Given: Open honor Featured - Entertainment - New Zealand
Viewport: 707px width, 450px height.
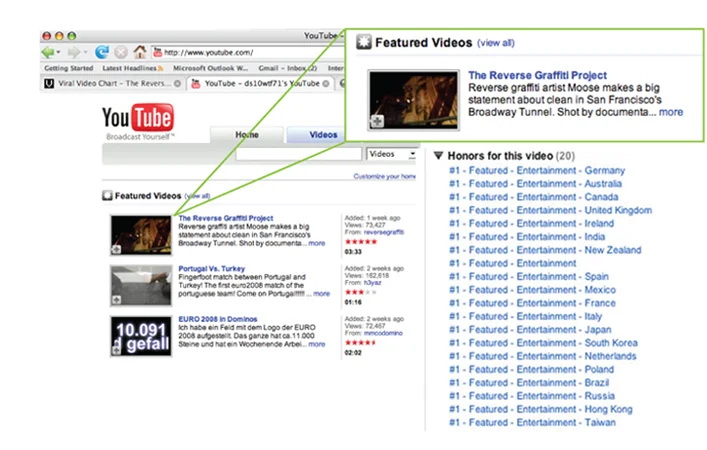Looking at the screenshot, I should (x=545, y=250).
